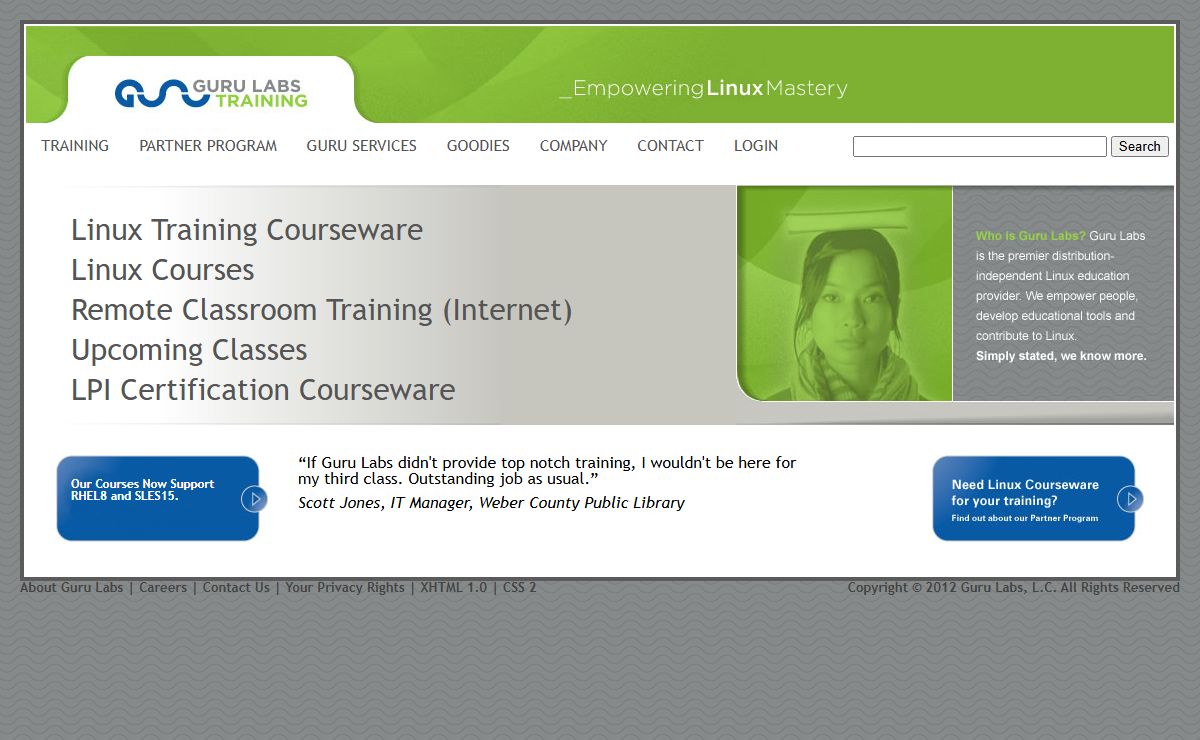The image size is (1200, 740).
Task: Open LPI Certification Courseware link
Action: [263, 390]
